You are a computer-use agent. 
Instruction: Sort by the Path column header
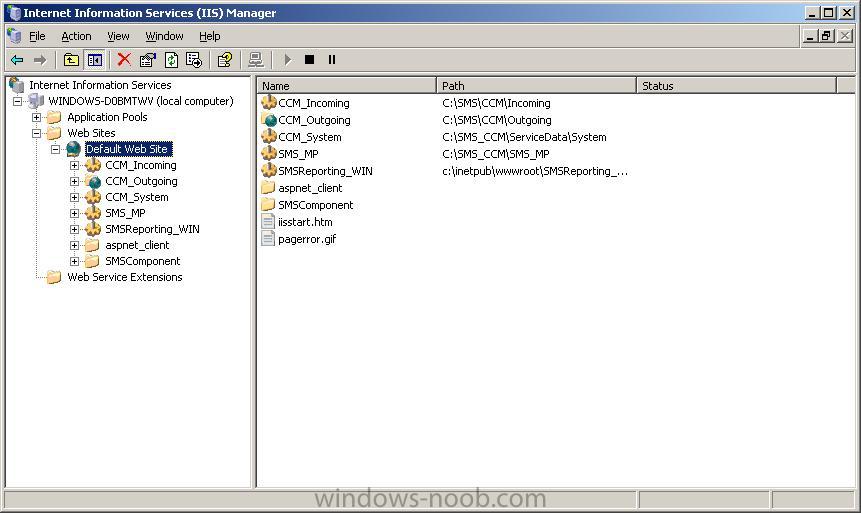tap(536, 86)
